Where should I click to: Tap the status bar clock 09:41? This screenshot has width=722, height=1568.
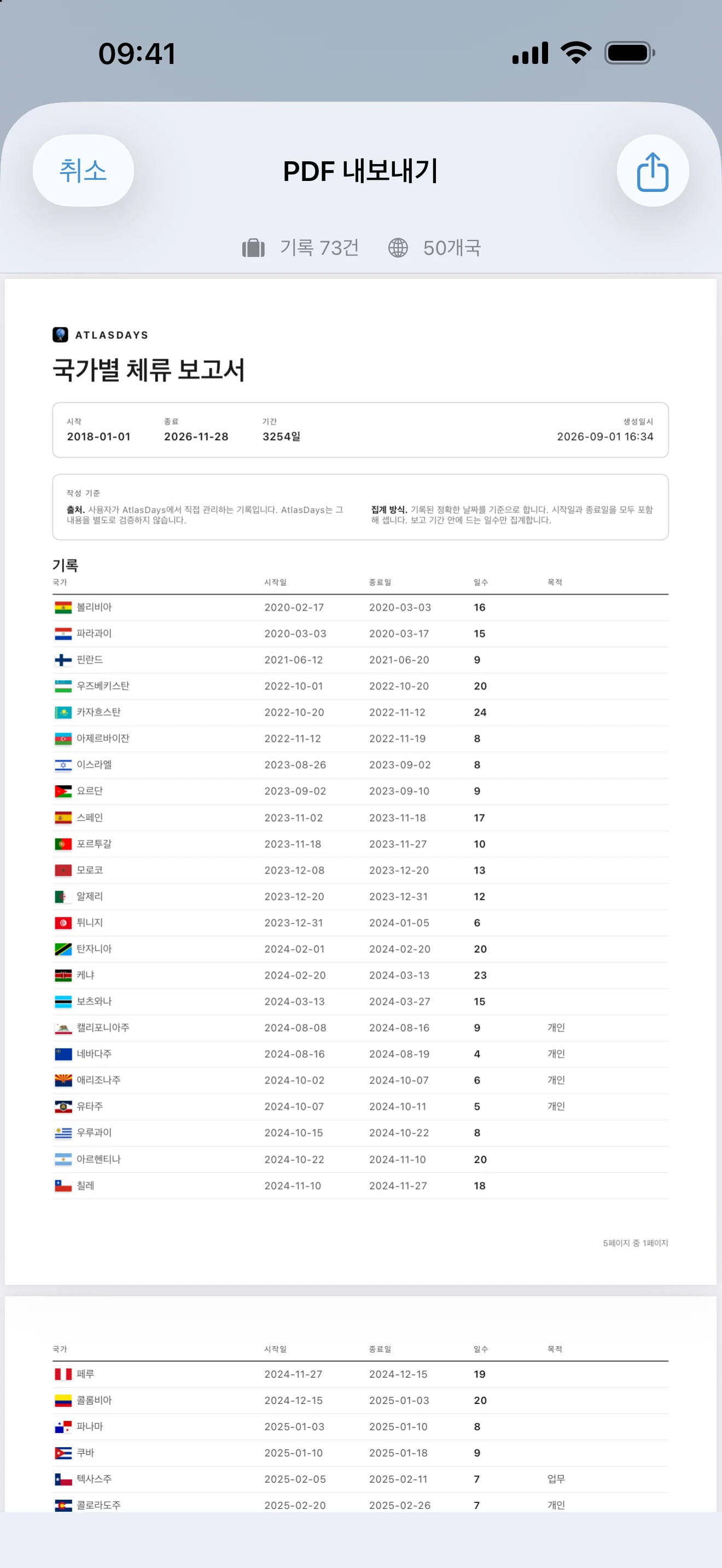coord(137,54)
